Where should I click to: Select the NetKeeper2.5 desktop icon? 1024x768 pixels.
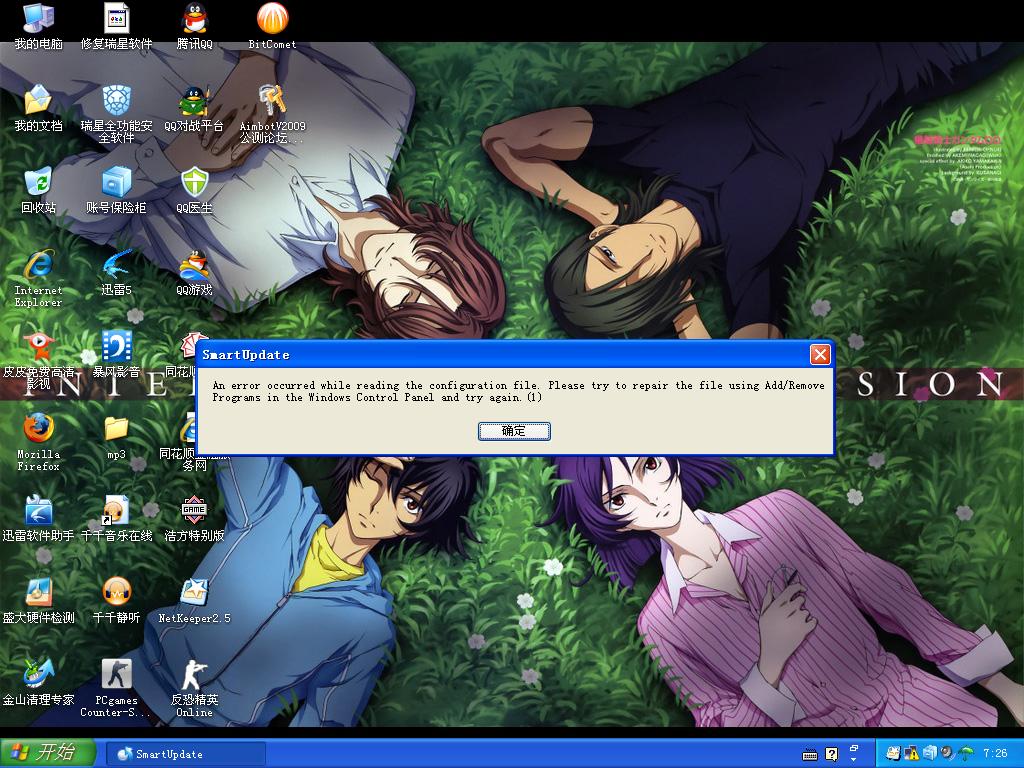194,601
